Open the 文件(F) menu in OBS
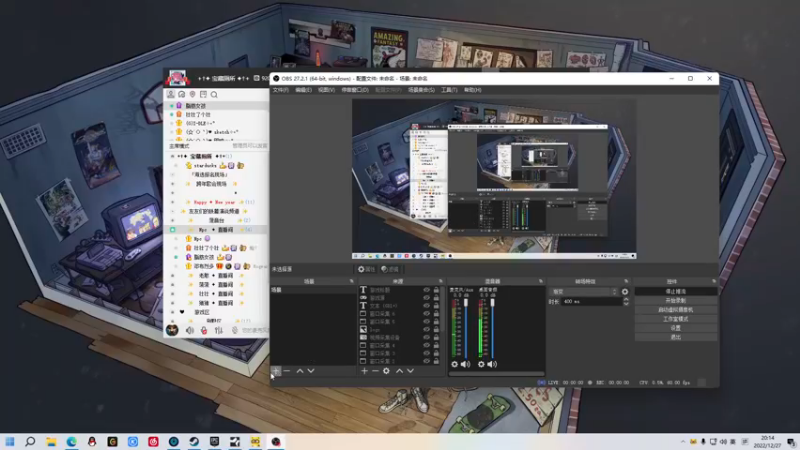This screenshot has width=800, height=450. [x=281, y=90]
